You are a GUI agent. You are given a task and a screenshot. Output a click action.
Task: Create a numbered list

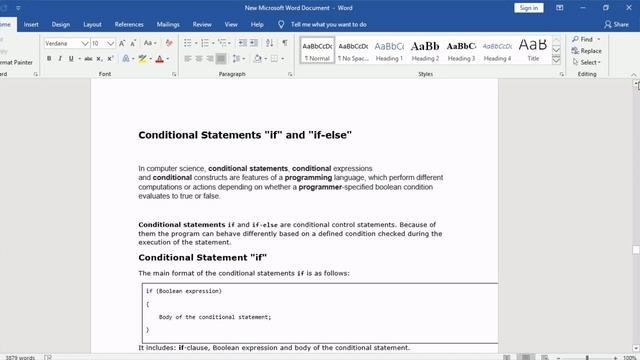(x=205, y=43)
